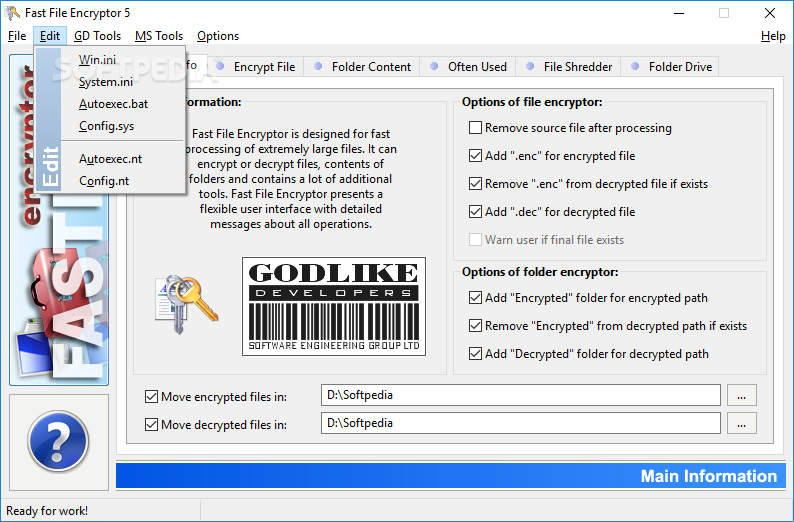Viewport: 794px width, 522px height.
Task: Open the Options menu
Action: (218, 36)
